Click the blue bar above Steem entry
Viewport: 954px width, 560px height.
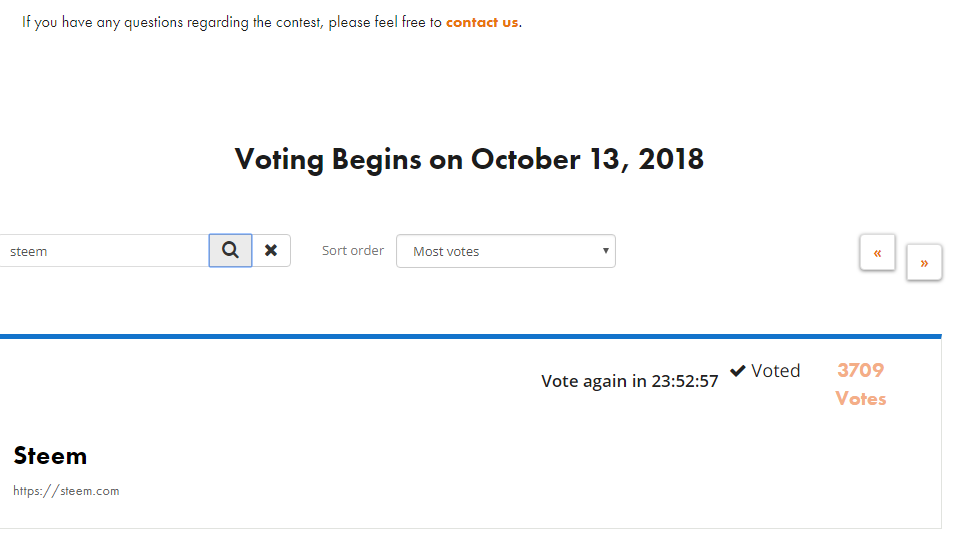click(471, 336)
